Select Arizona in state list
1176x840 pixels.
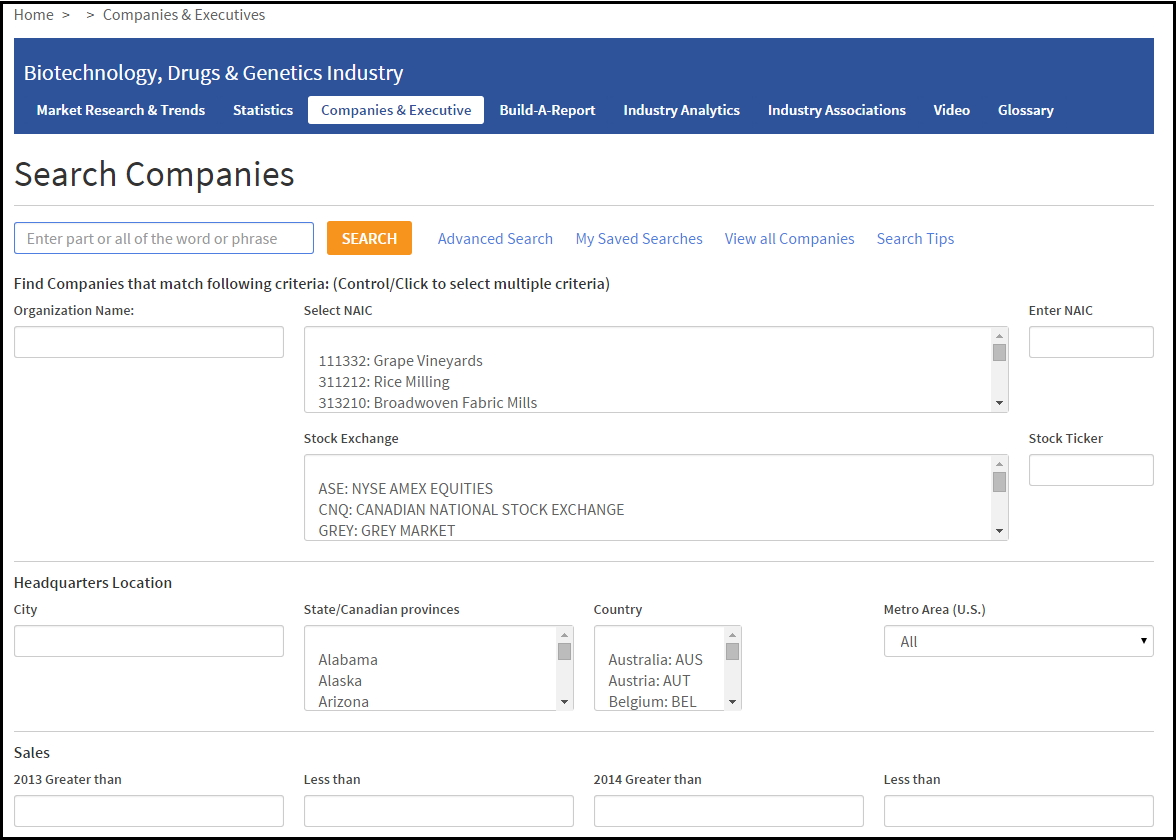[344, 702]
